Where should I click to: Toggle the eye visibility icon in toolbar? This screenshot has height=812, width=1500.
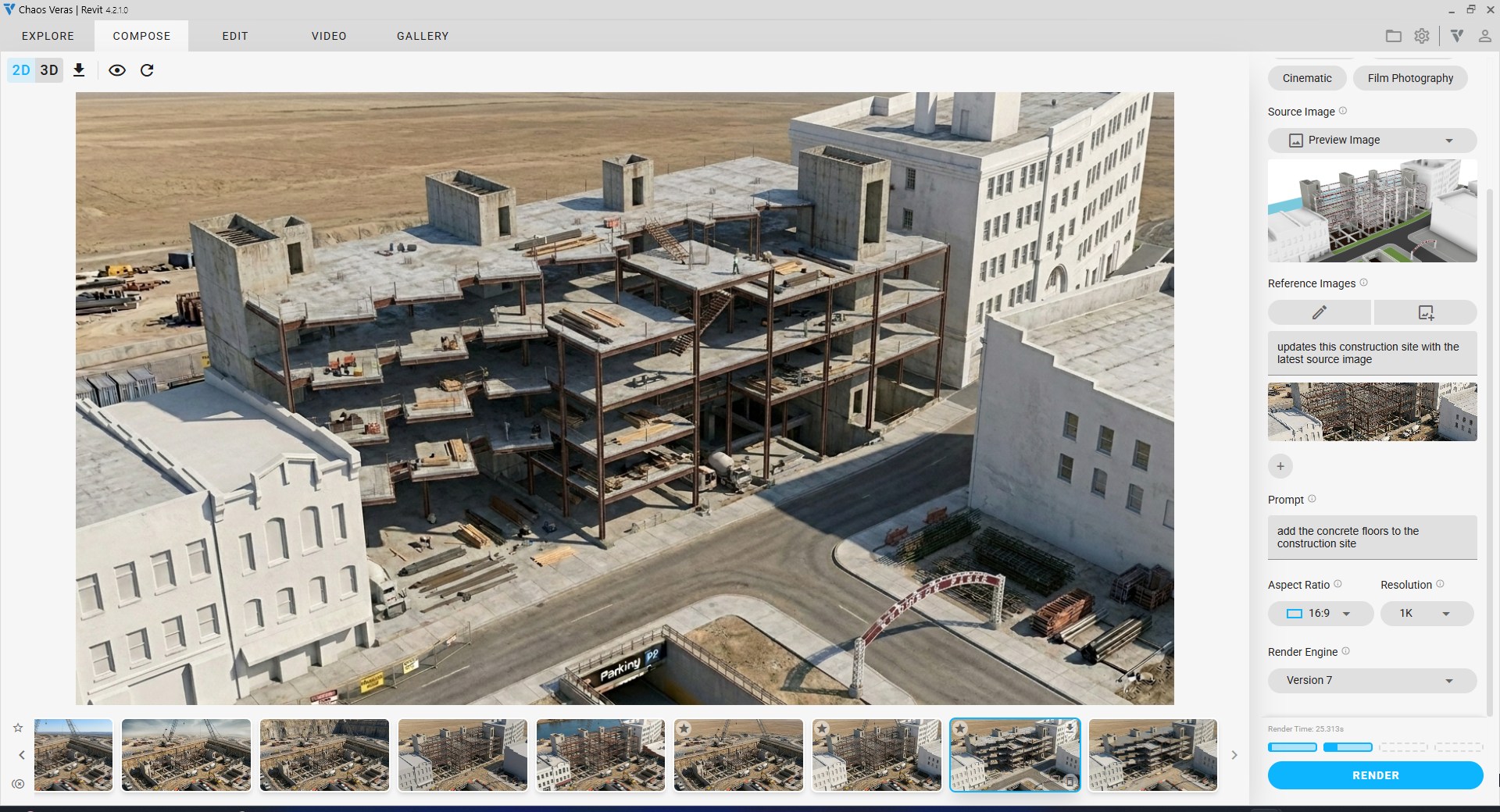(117, 70)
